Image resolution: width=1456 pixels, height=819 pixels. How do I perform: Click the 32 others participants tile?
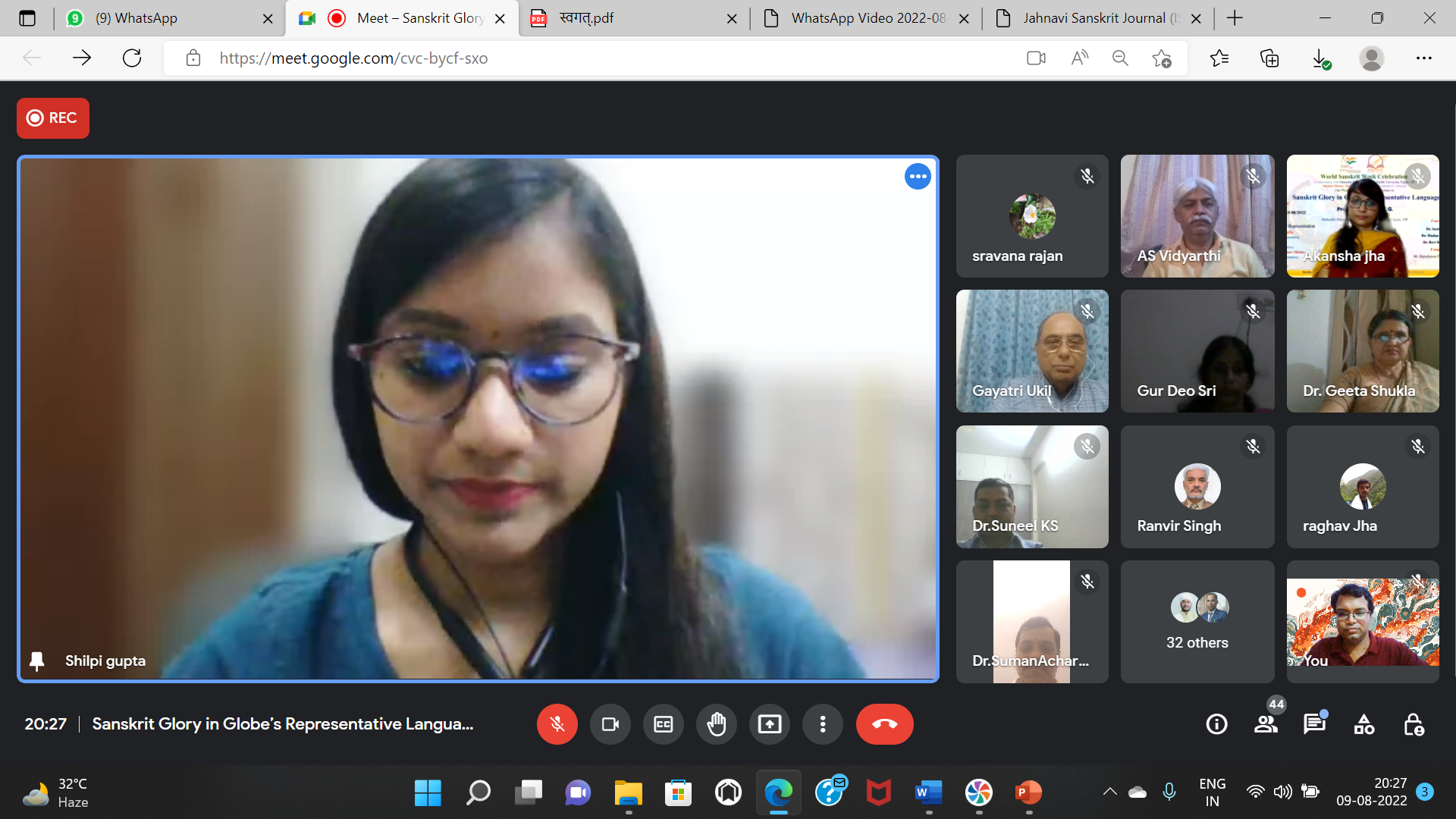pos(1197,622)
